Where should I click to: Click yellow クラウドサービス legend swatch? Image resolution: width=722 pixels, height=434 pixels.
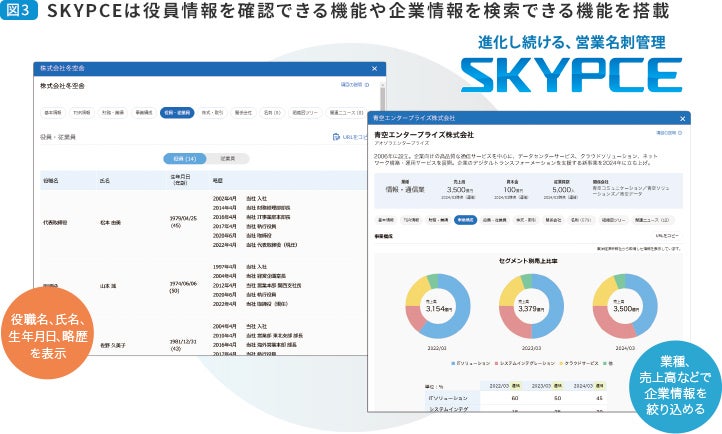[x=561, y=364]
